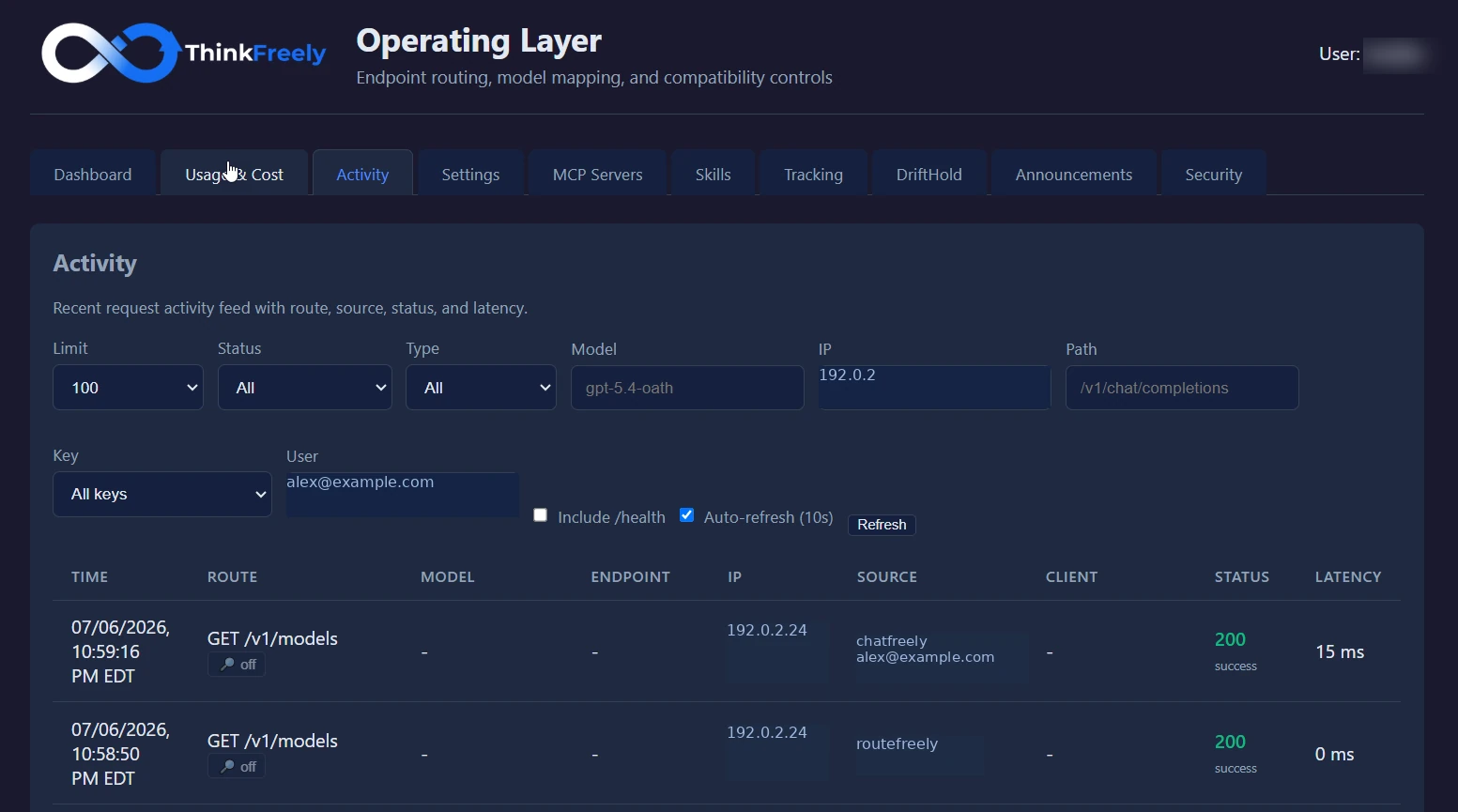Select the Activity tab

362,175
